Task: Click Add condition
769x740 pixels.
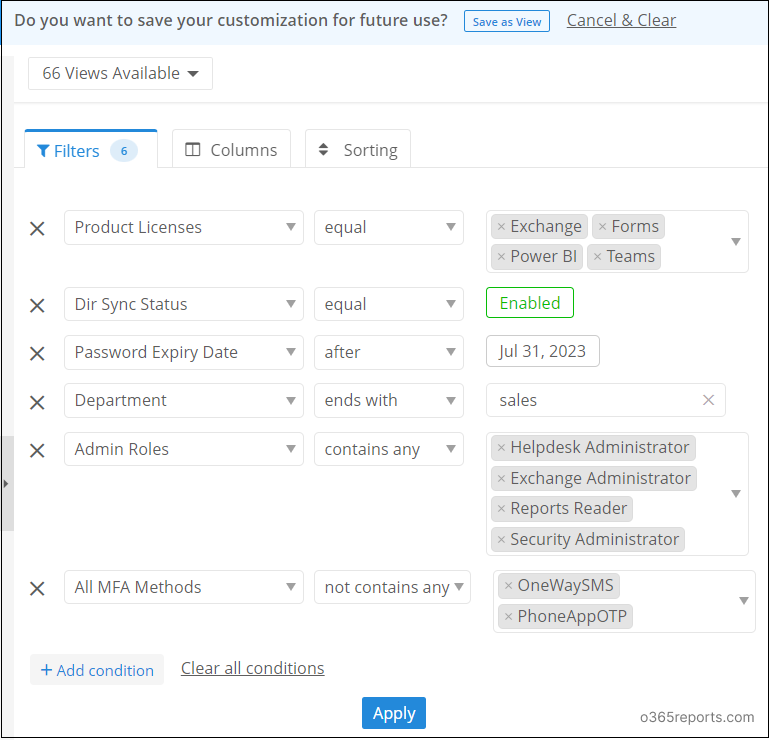Action: (97, 670)
